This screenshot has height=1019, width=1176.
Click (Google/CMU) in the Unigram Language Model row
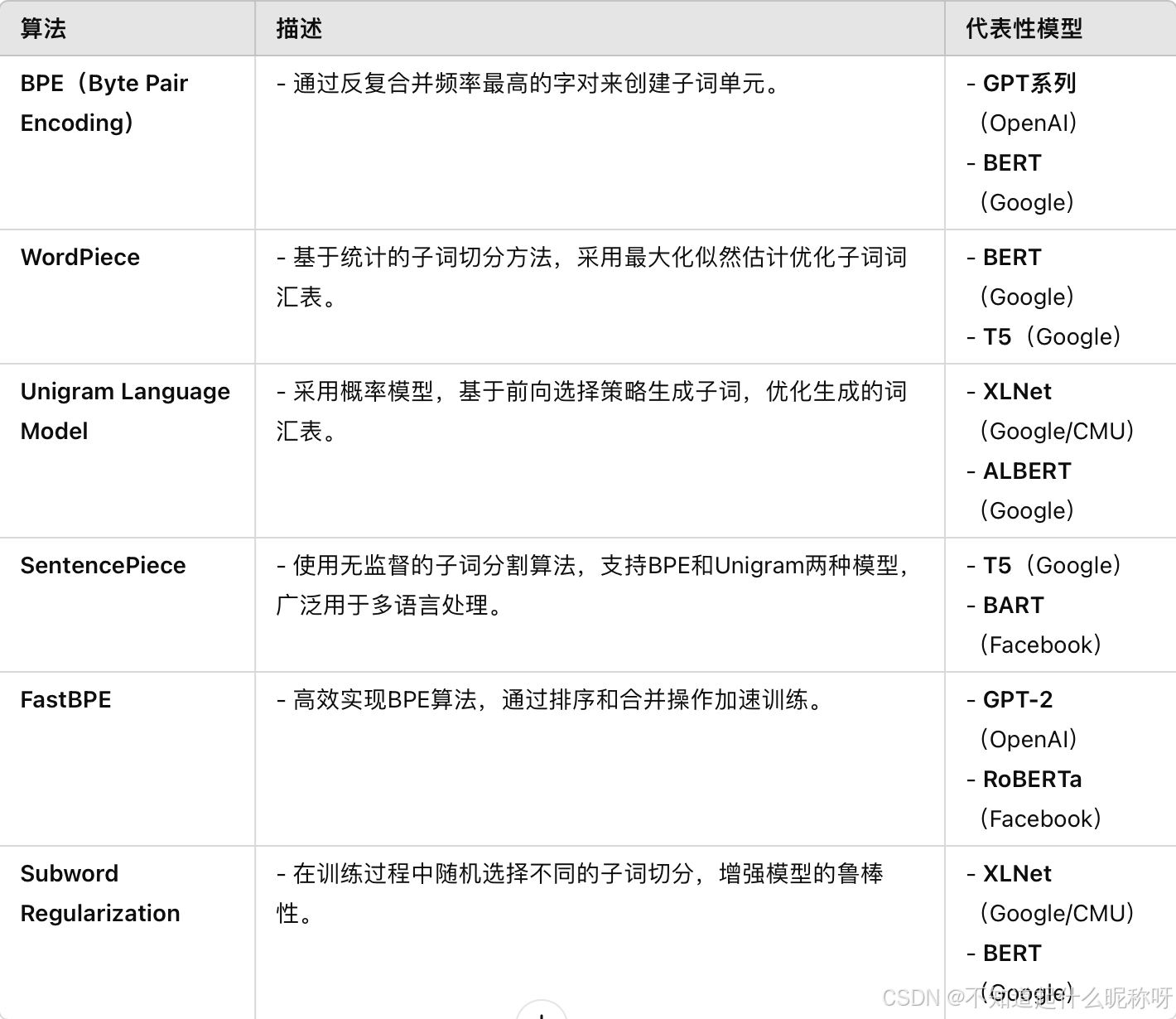tap(1057, 432)
